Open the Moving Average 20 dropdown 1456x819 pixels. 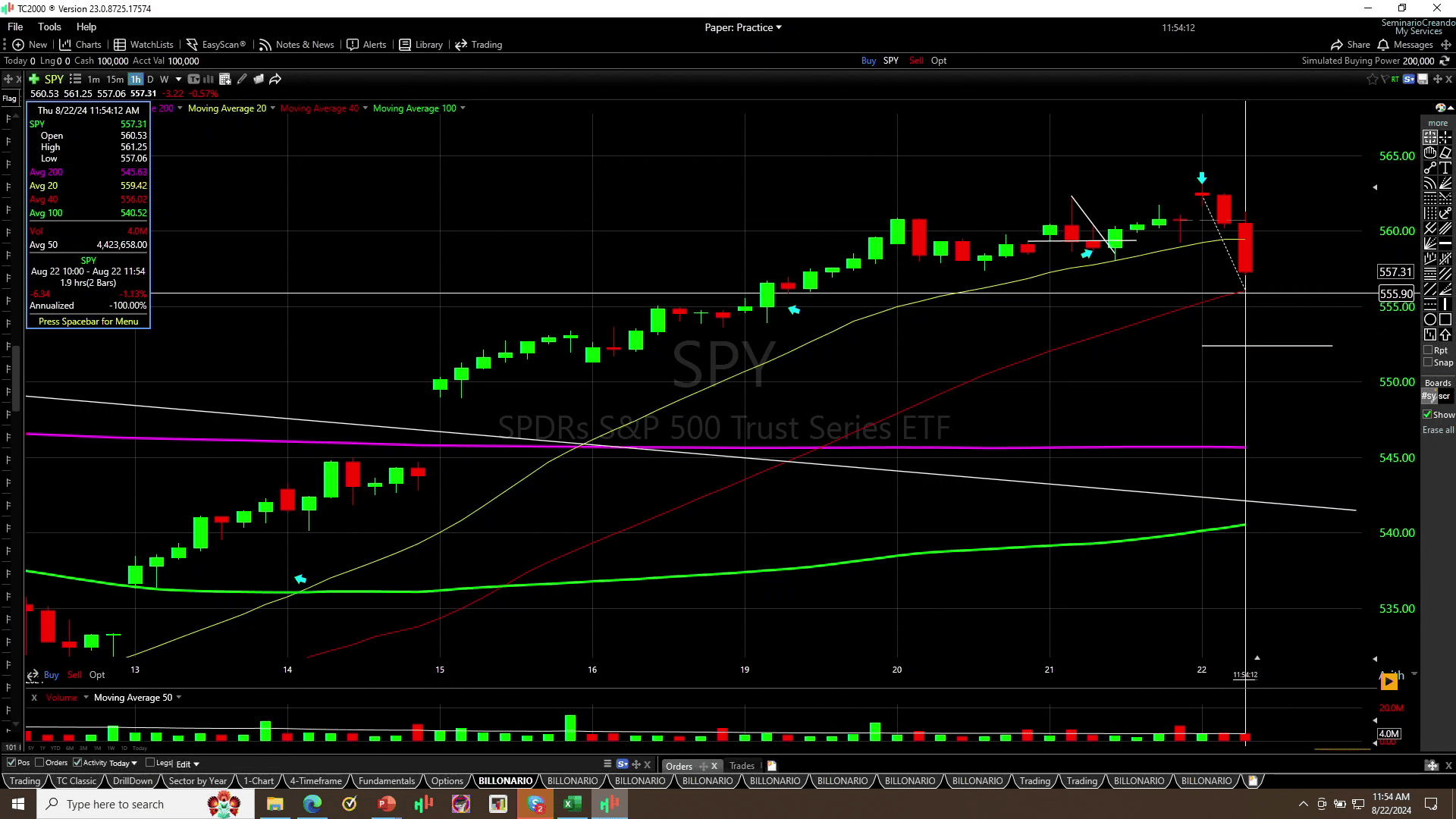(273, 108)
